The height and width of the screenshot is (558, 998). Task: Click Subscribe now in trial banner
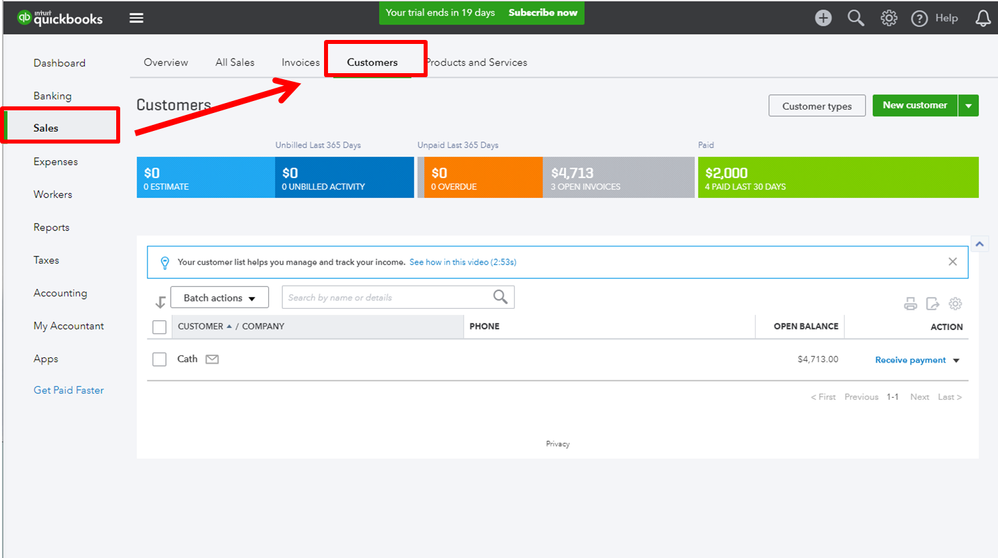click(543, 13)
